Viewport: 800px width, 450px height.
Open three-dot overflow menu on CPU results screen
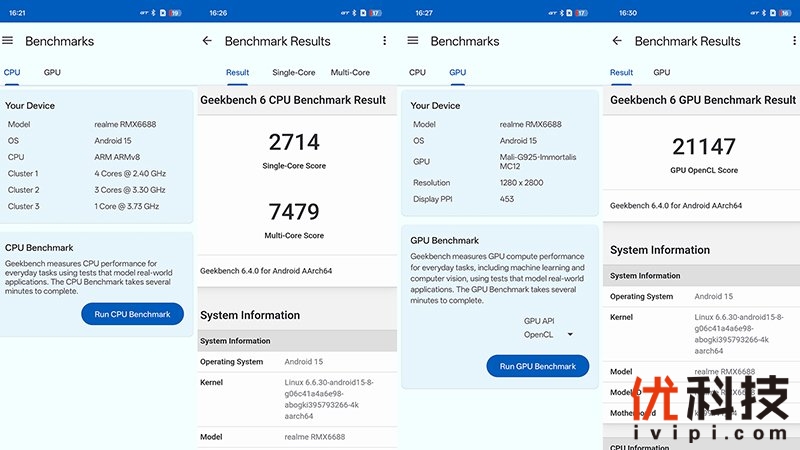coord(384,41)
